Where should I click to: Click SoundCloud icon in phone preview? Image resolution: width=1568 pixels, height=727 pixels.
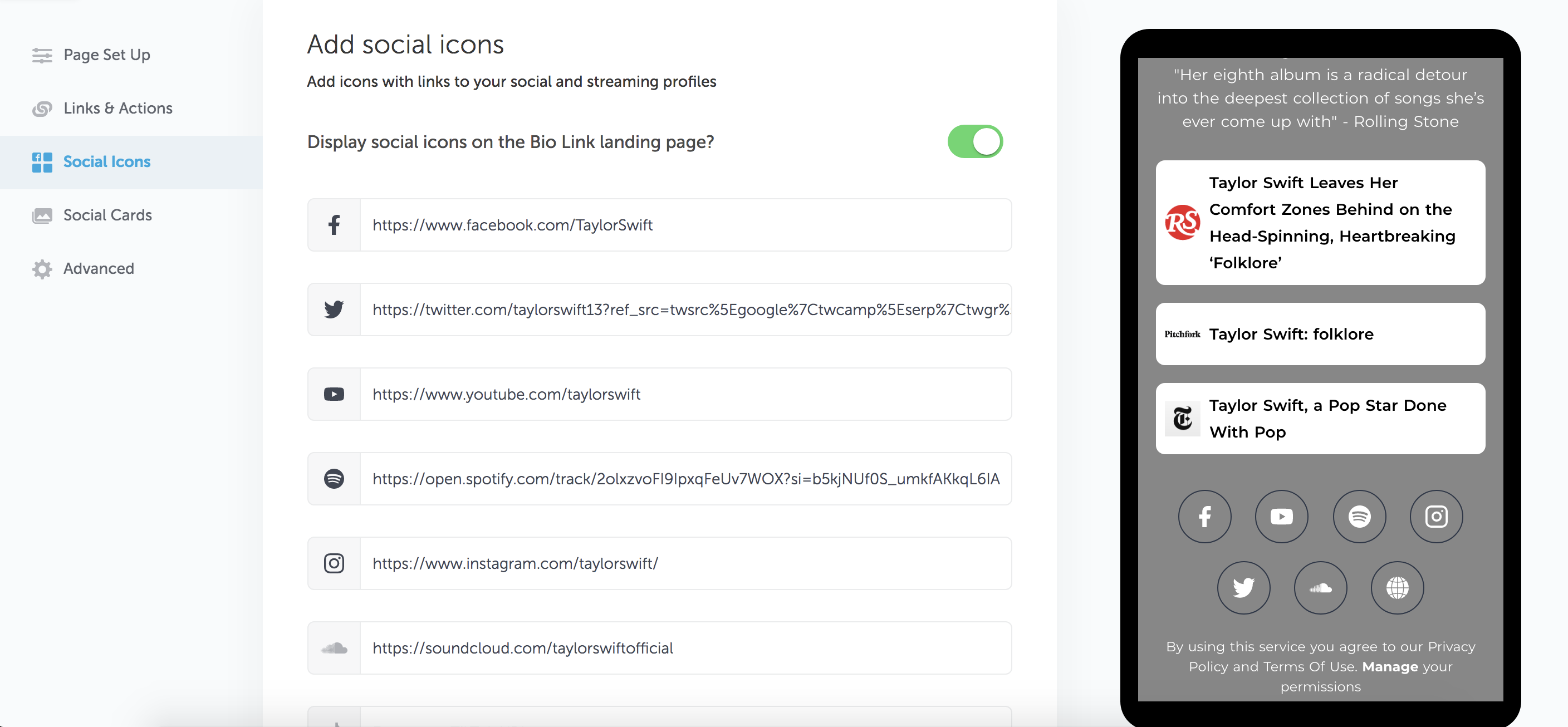point(1320,588)
